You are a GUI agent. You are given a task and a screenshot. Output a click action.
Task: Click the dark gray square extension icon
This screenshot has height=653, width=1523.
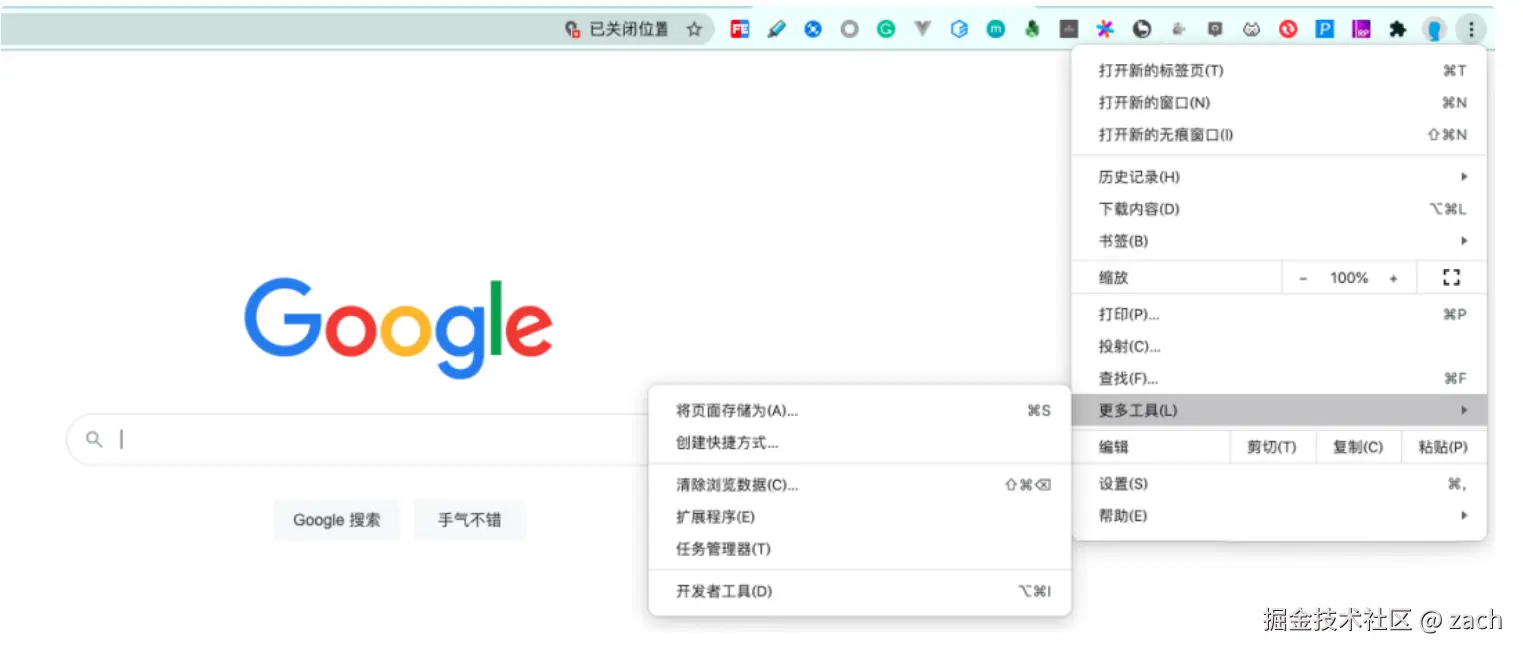pos(1069,29)
